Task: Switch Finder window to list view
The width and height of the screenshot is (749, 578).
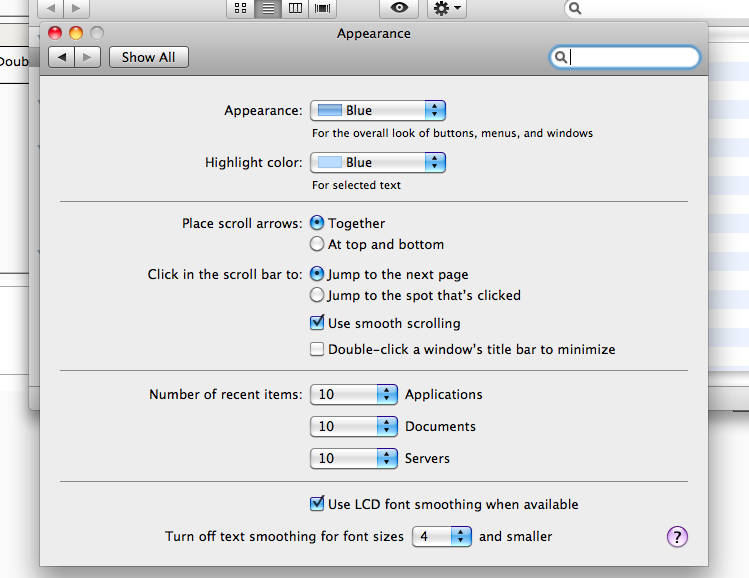Action: [268, 8]
